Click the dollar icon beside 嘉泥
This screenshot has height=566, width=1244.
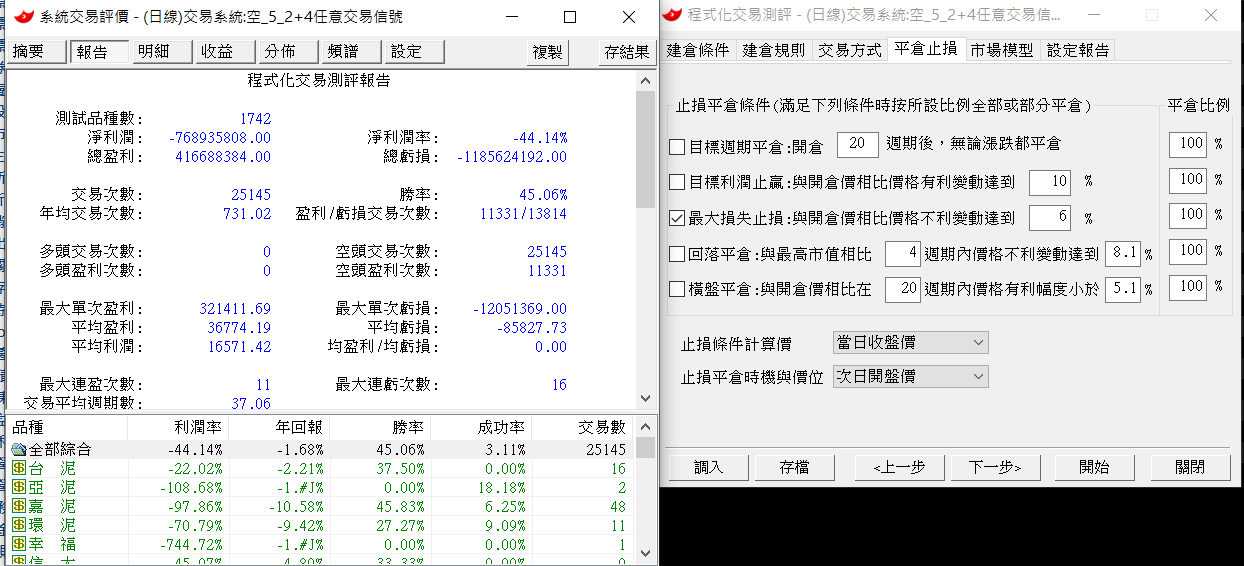pyautogui.click(x=19, y=506)
